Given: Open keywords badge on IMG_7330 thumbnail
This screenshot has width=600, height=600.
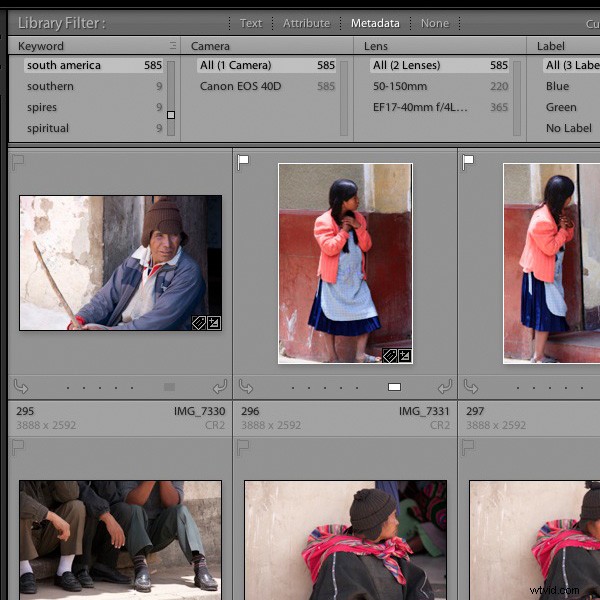Looking at the screenshot, I should pyautogui.click(x=199, y=323).
